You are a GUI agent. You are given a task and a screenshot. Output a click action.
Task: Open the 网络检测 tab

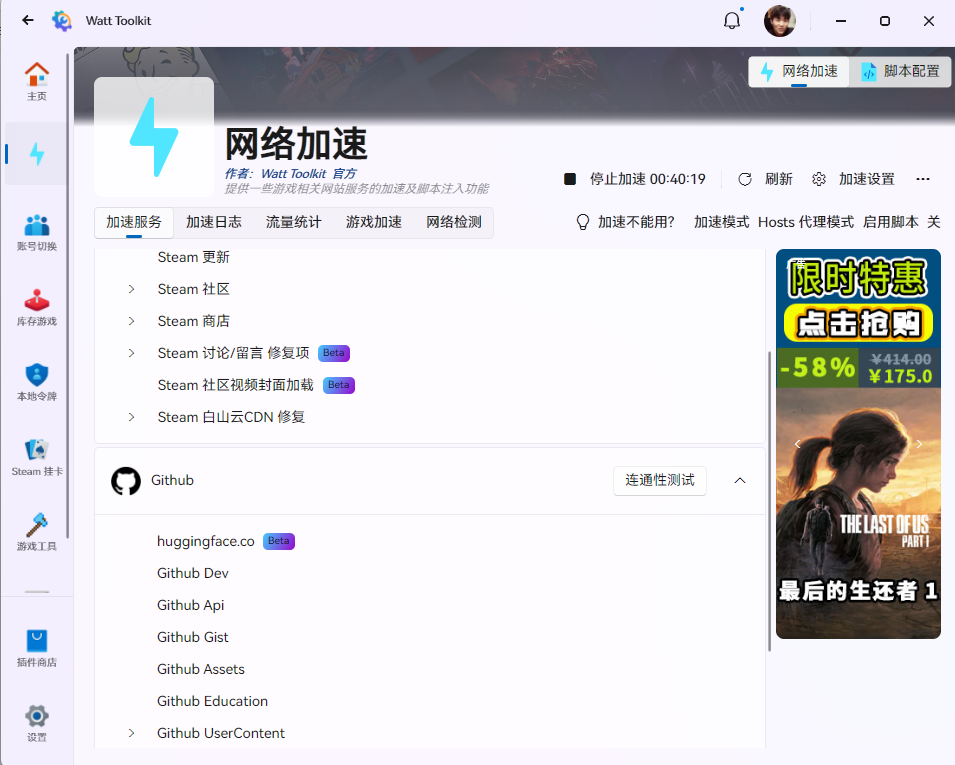454,222
